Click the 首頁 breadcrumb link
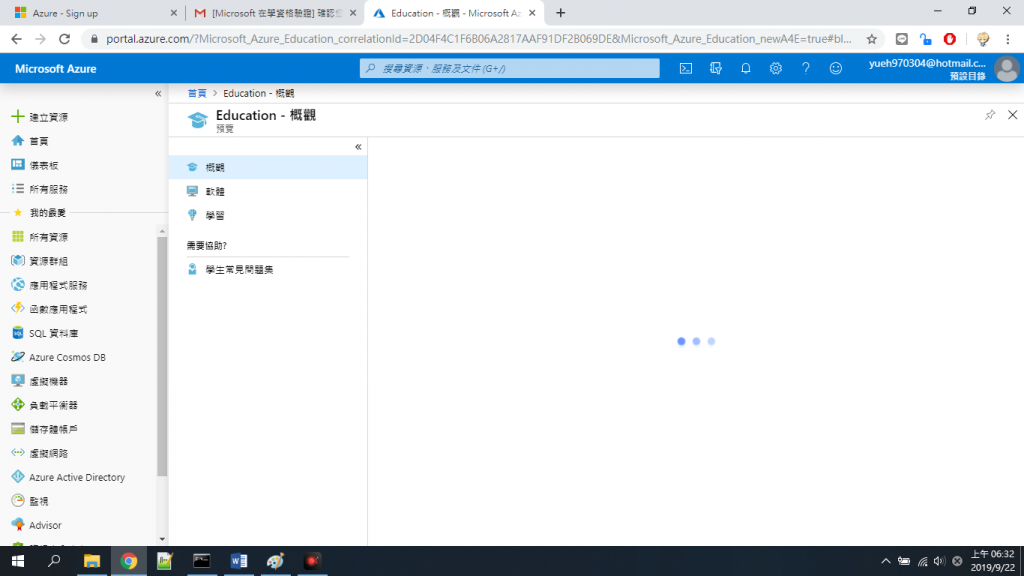 point(197,93)
